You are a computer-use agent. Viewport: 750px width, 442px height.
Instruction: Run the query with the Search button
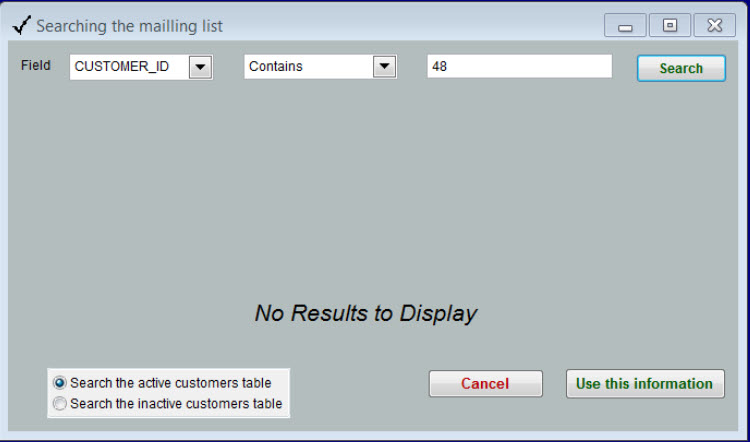point(681,68)
